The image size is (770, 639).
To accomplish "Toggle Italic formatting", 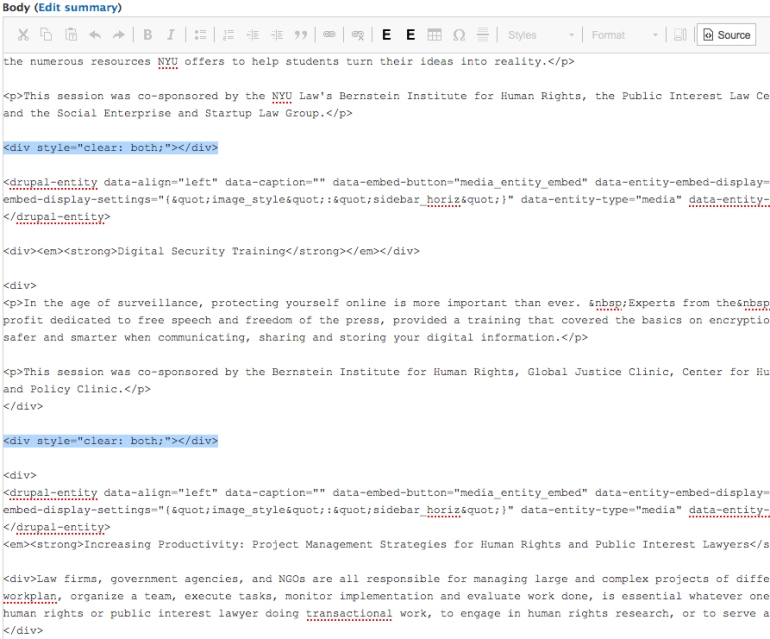I will point(170,35).
